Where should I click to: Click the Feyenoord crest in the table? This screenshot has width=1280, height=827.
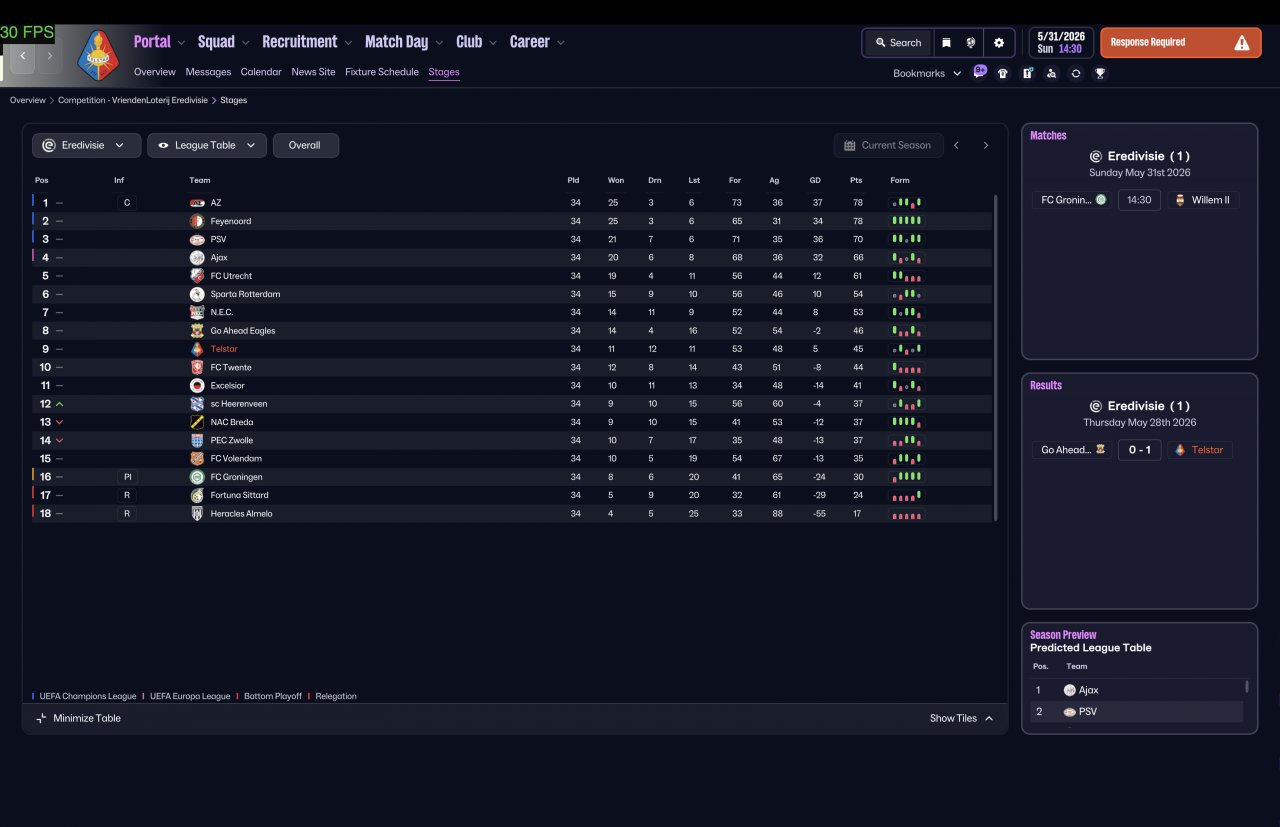coord(197,221)
